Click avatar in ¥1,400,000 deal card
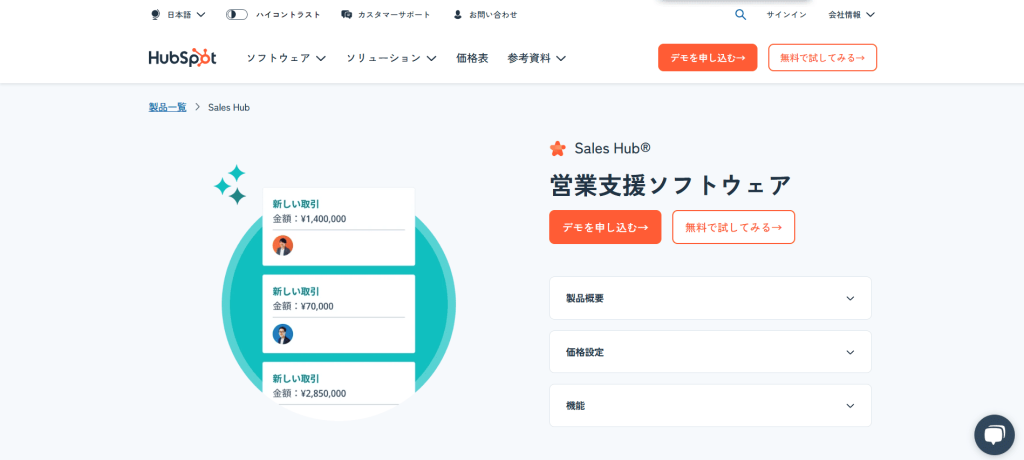 pos(283,245)
